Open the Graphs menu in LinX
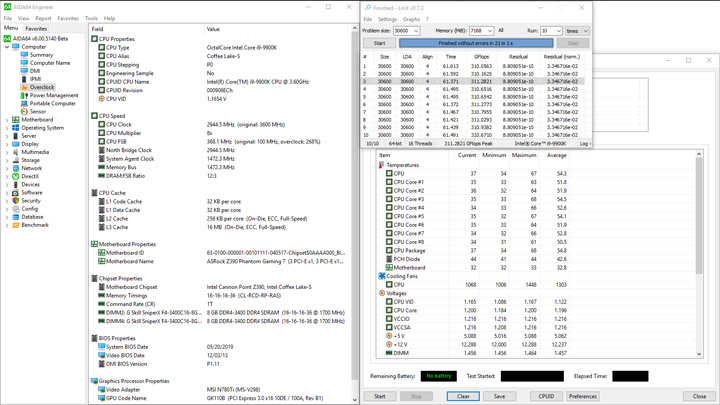 coord(411,19)
